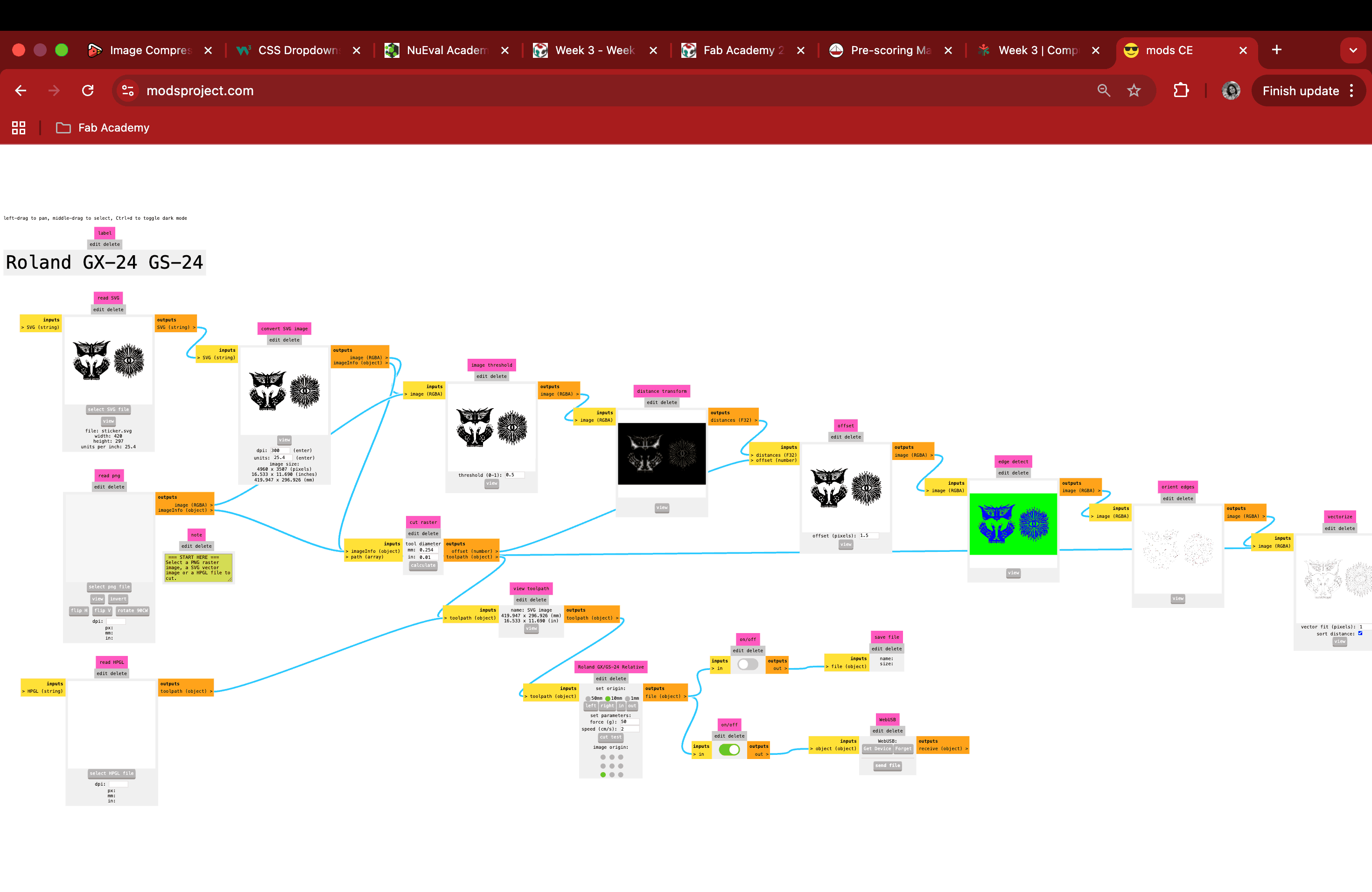The height and width of the screenshot is (892, 1372).
Task: Open the apps grid icon in bookmarks bar
Action: [x=19, y=128]
